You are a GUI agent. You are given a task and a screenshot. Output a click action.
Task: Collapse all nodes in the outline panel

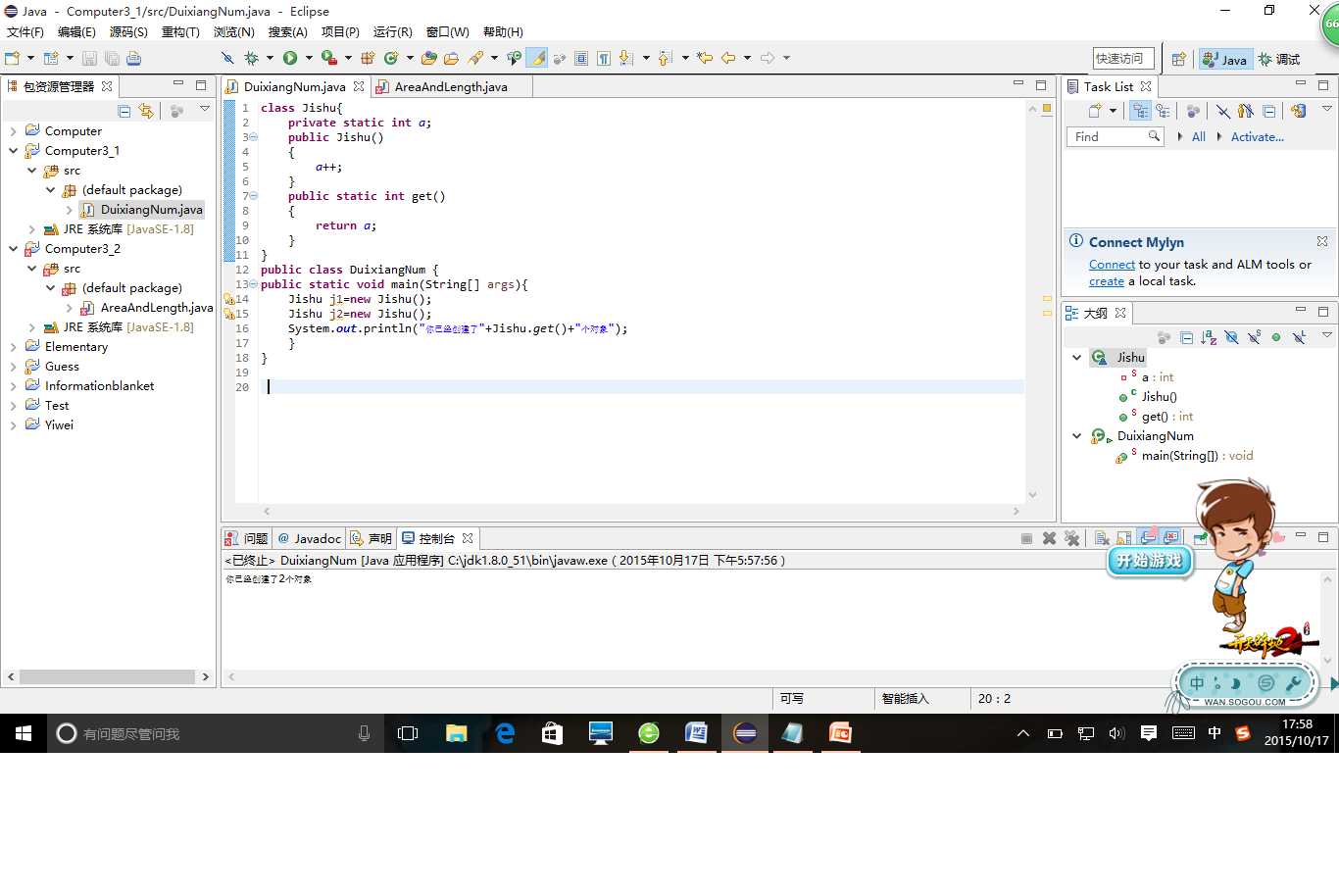[x=1186, y=337]
